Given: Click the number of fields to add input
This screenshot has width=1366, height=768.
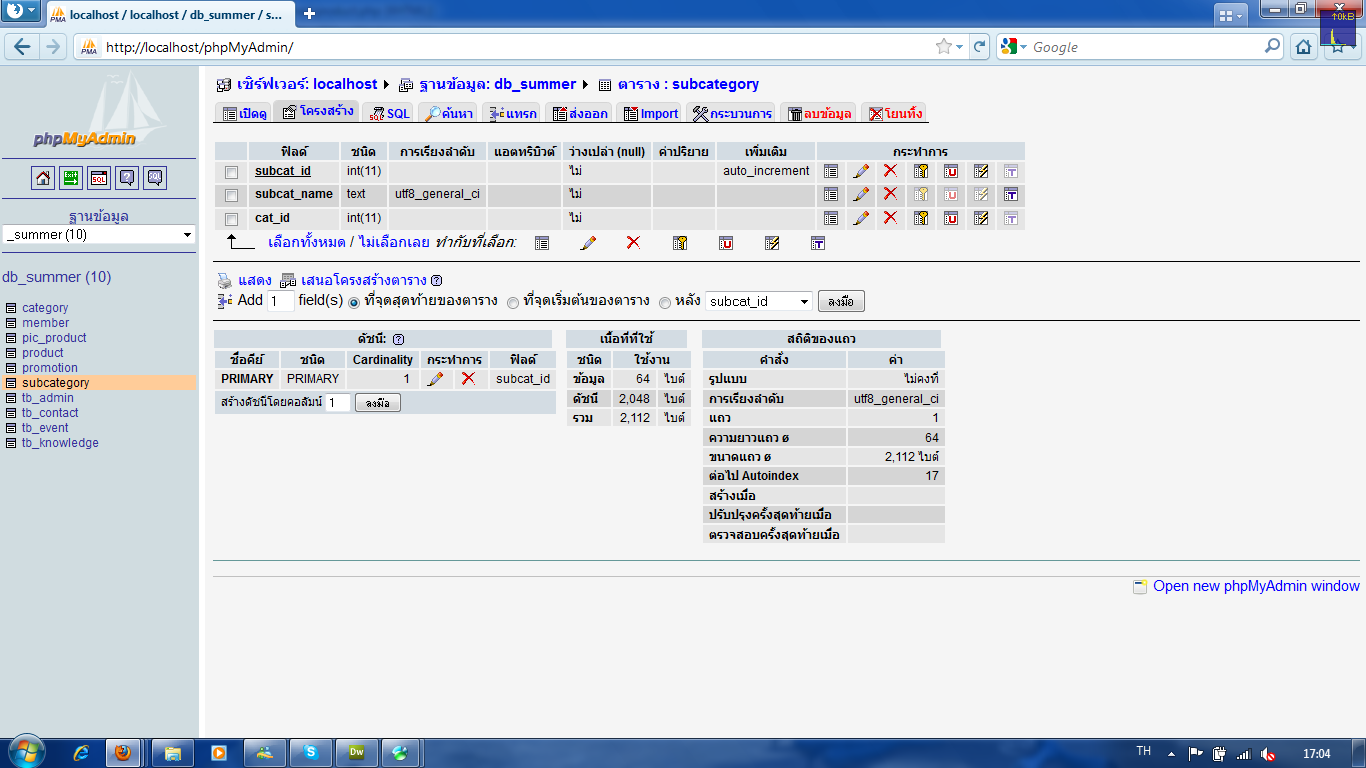Looking at the screenshot, I should (280, 301).
